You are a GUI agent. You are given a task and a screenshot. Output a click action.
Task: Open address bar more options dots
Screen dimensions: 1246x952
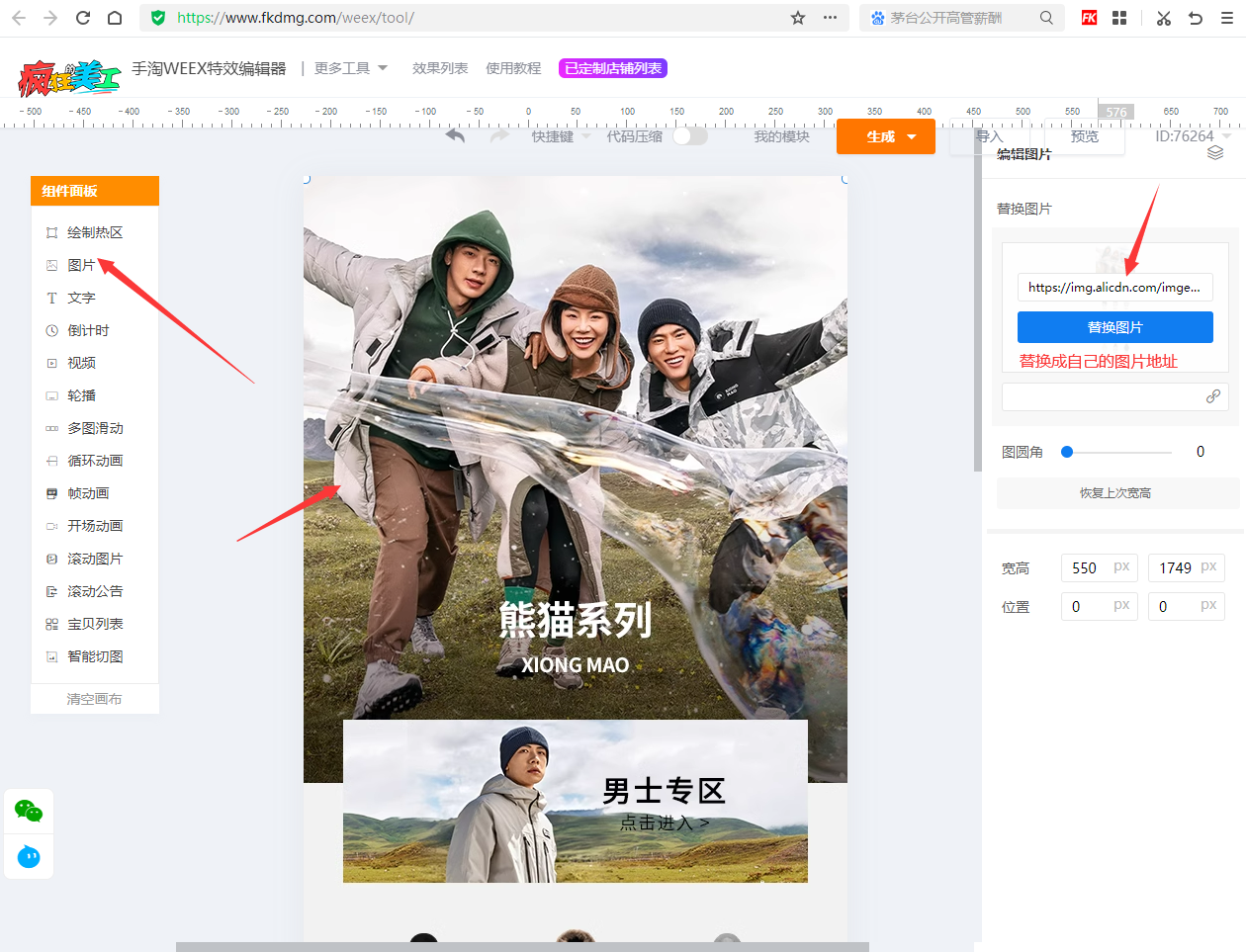[830, 18]
